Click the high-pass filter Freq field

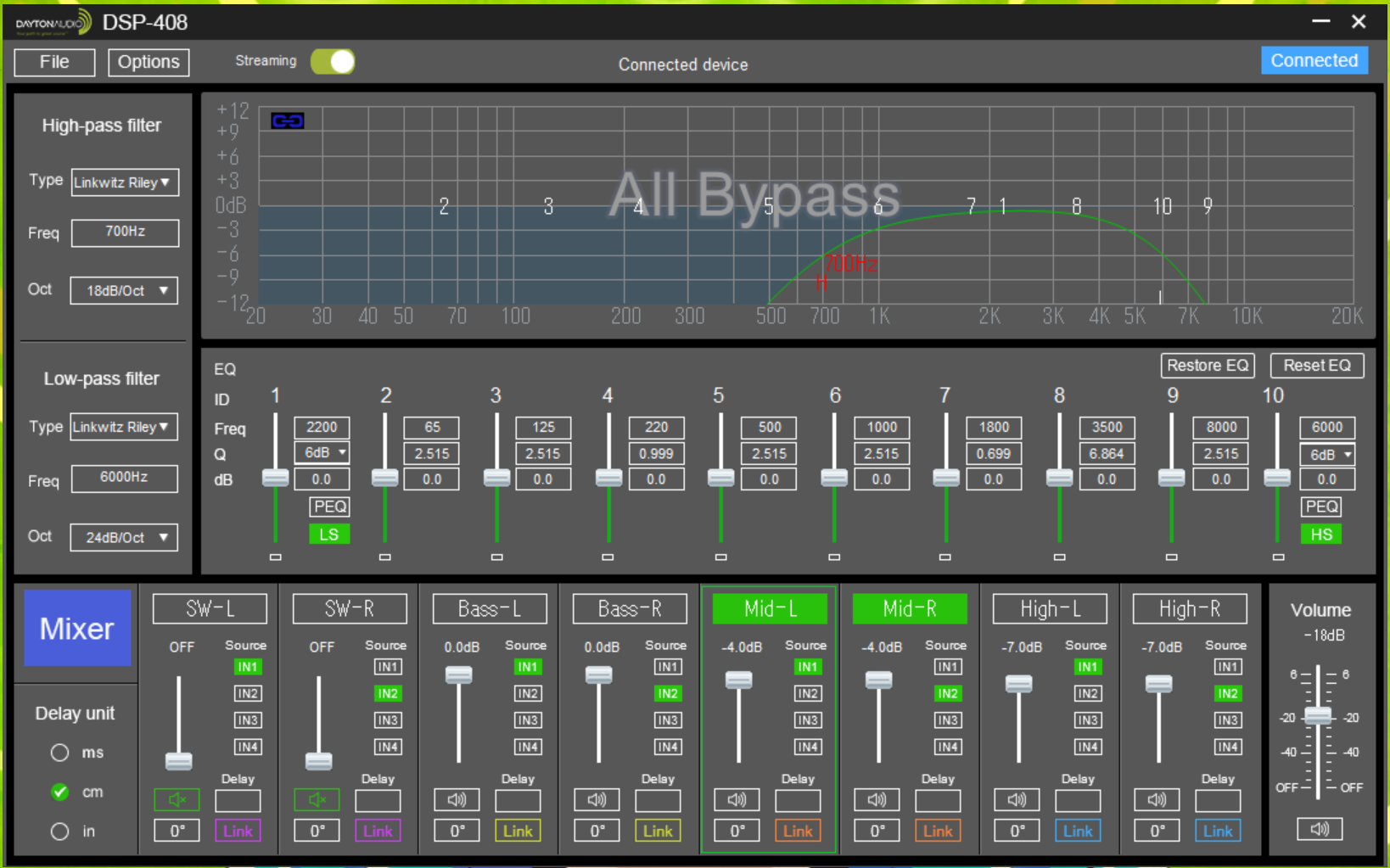click(x=125, y=232)
